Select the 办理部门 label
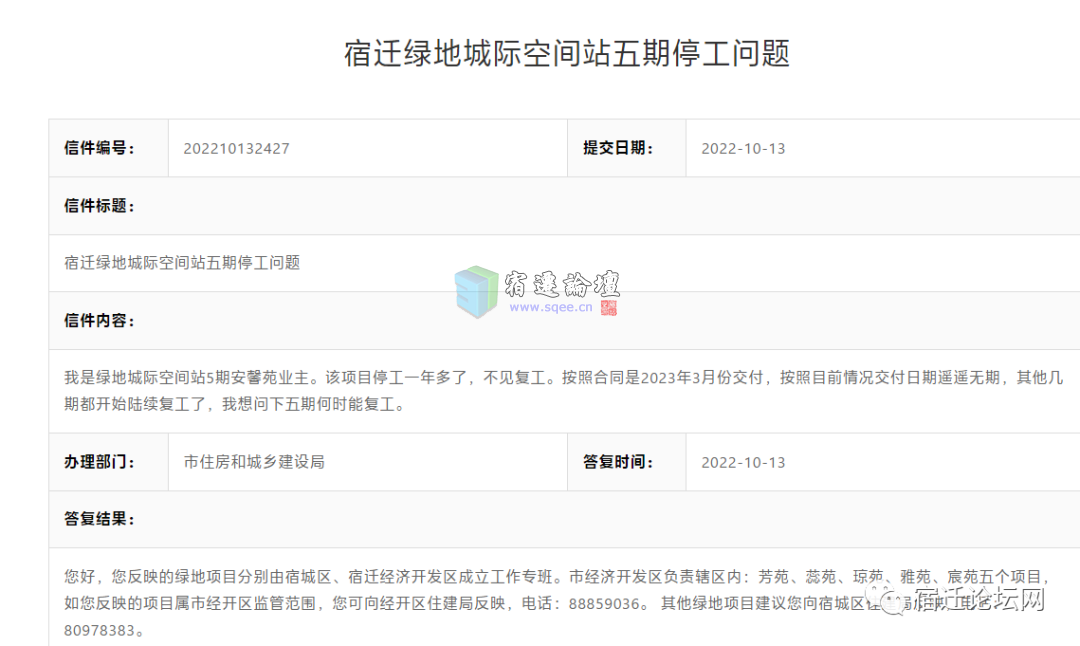The image size is (1080, 646). tap(99, 462)
